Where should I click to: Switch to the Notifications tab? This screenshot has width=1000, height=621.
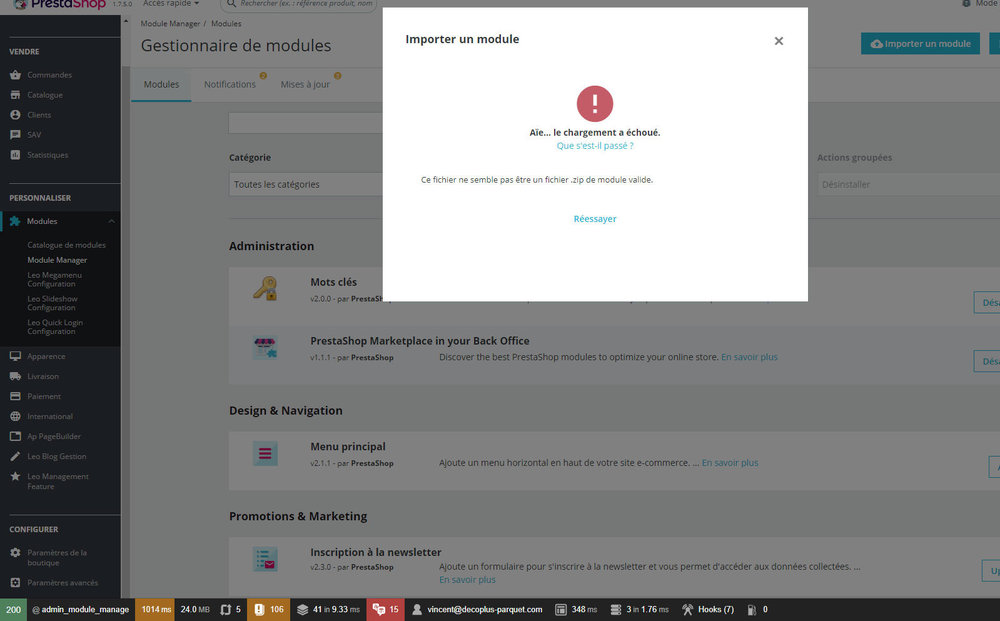point(230,84)
